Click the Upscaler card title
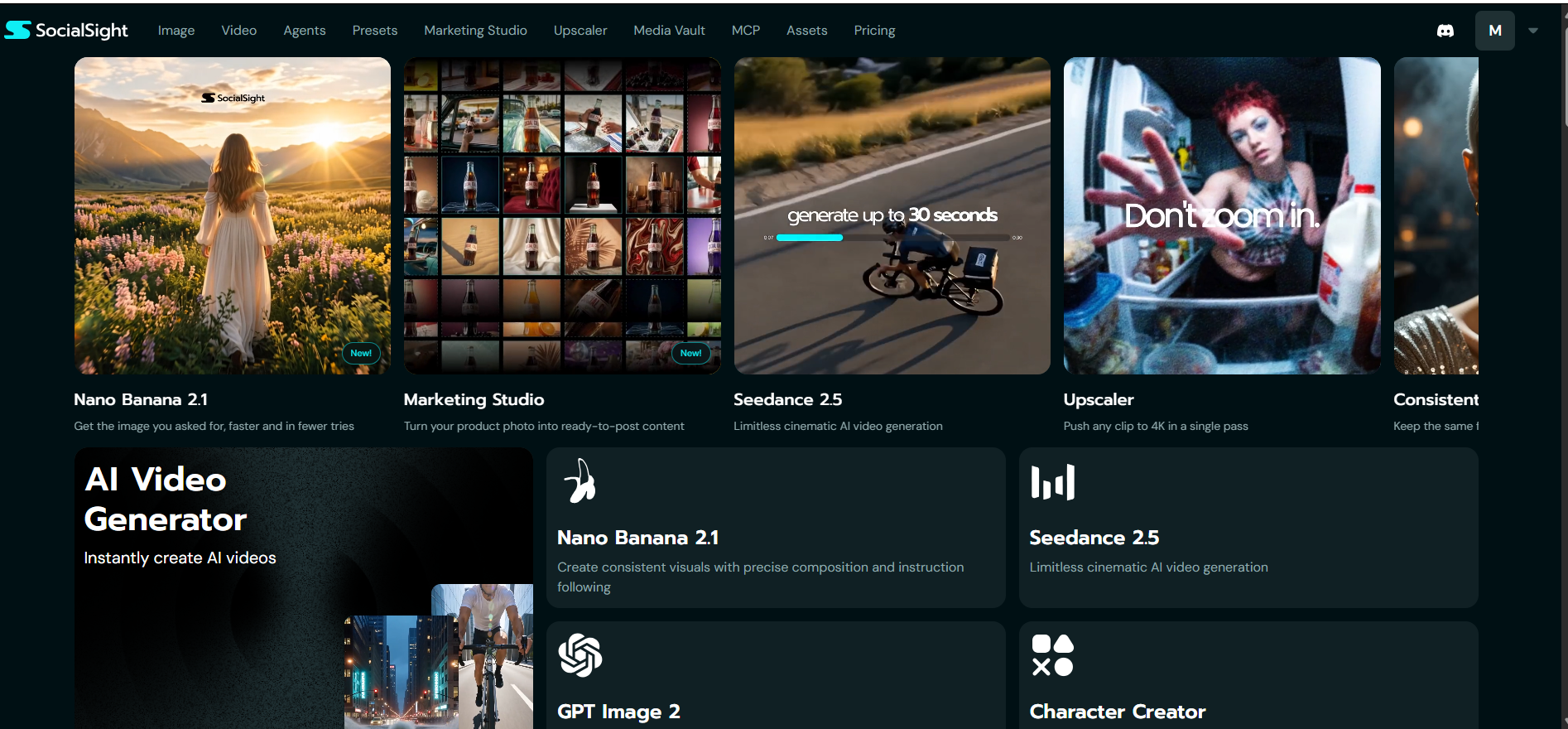The width and height of the screenshot is (1568, 729). pyautogui.click(x=1098, y=399)
